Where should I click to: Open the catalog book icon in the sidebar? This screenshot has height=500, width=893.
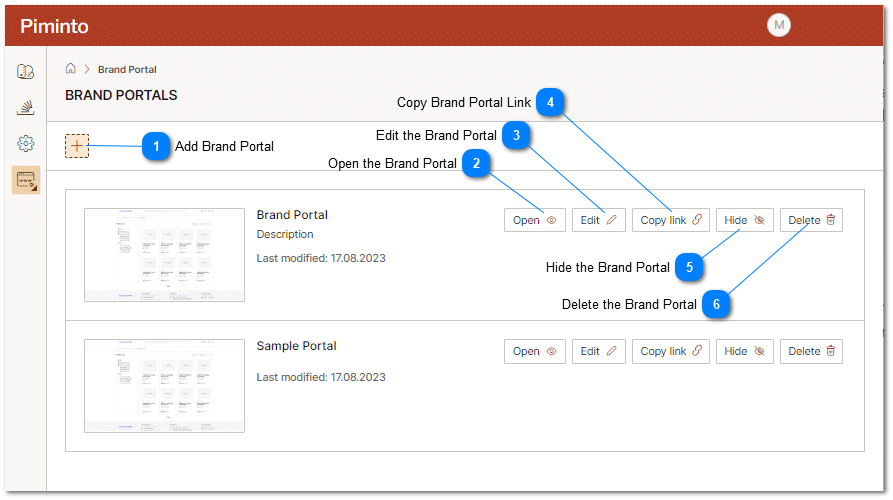click(26, 71)
